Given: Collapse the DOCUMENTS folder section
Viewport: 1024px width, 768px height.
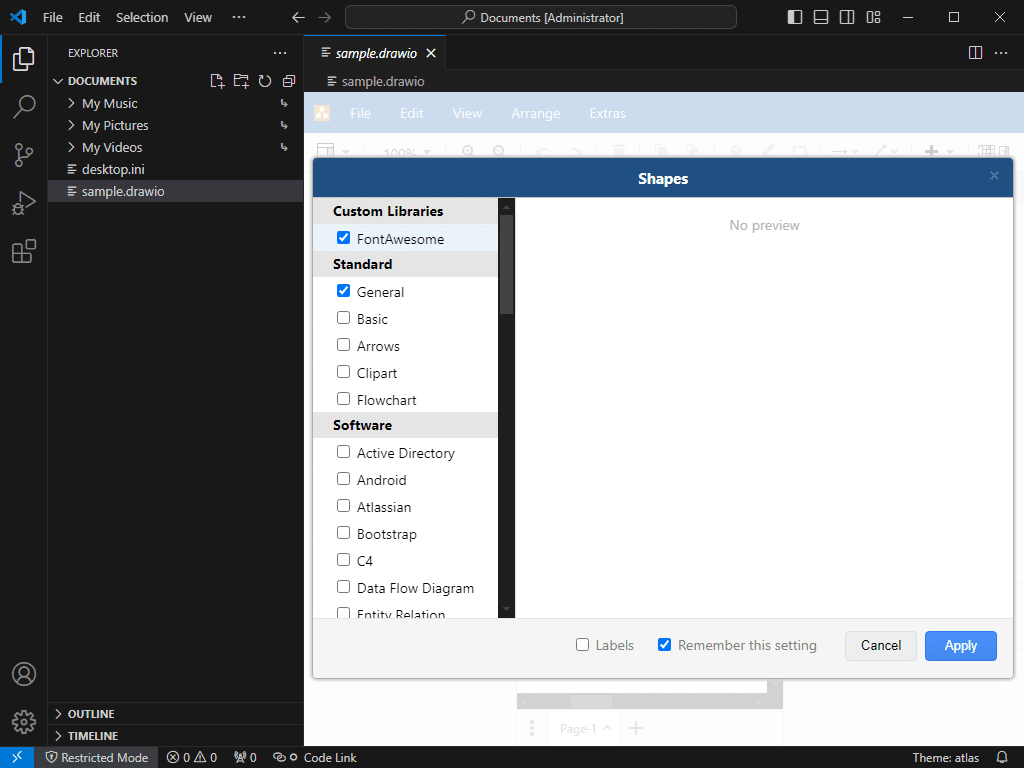Looking at the screenshot, I should (59, 81).
